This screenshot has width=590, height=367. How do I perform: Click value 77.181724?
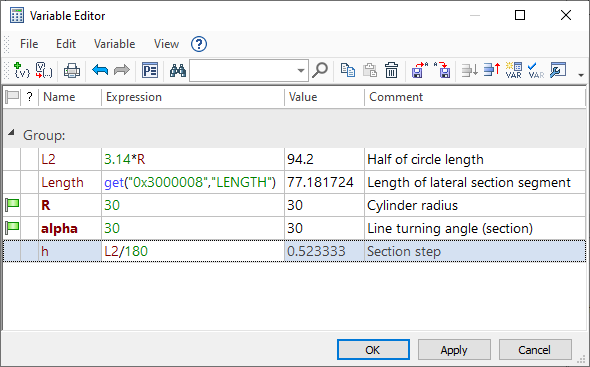click(320, 183)
